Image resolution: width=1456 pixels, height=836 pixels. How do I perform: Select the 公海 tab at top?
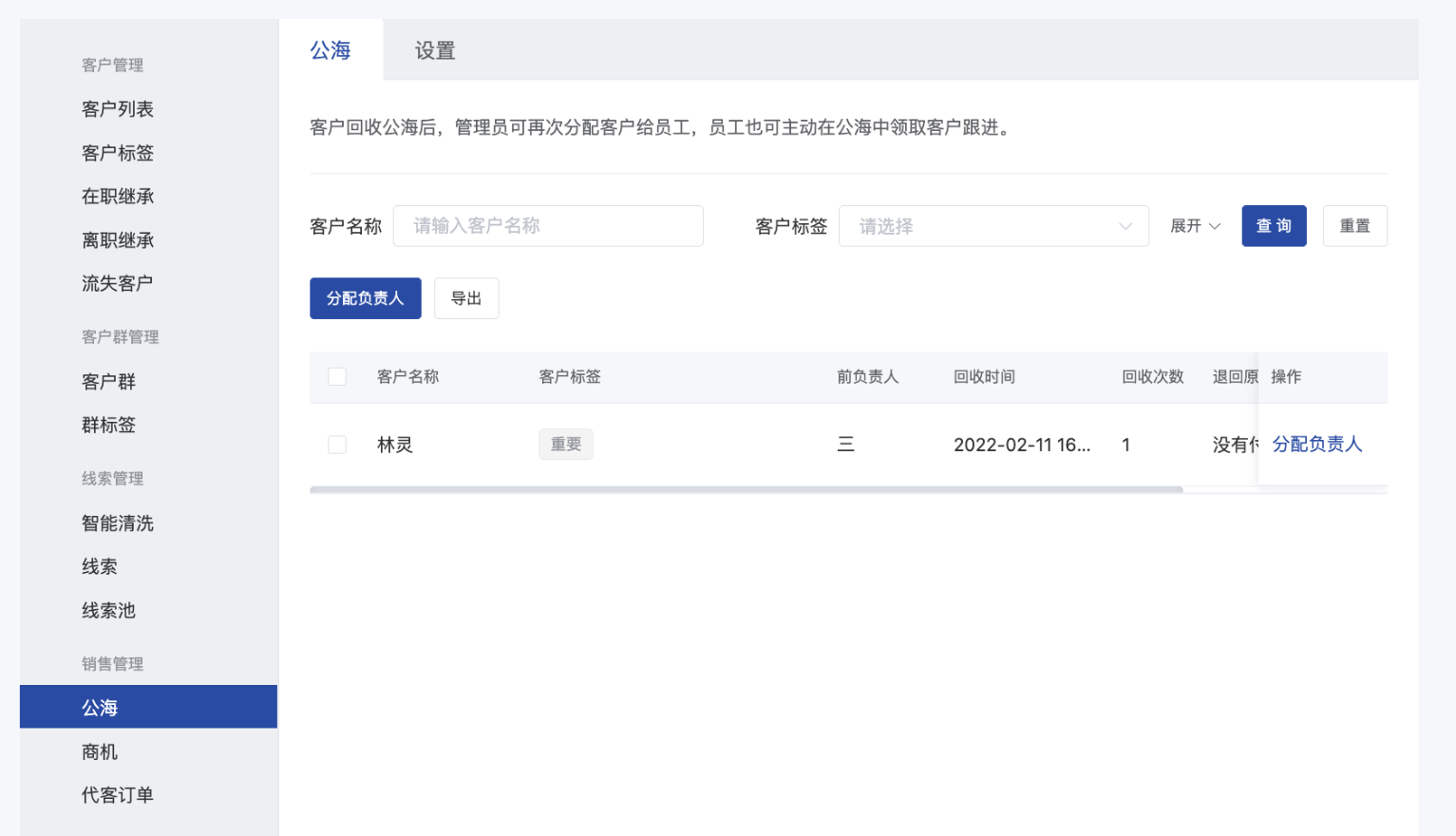tap(331, 50)
